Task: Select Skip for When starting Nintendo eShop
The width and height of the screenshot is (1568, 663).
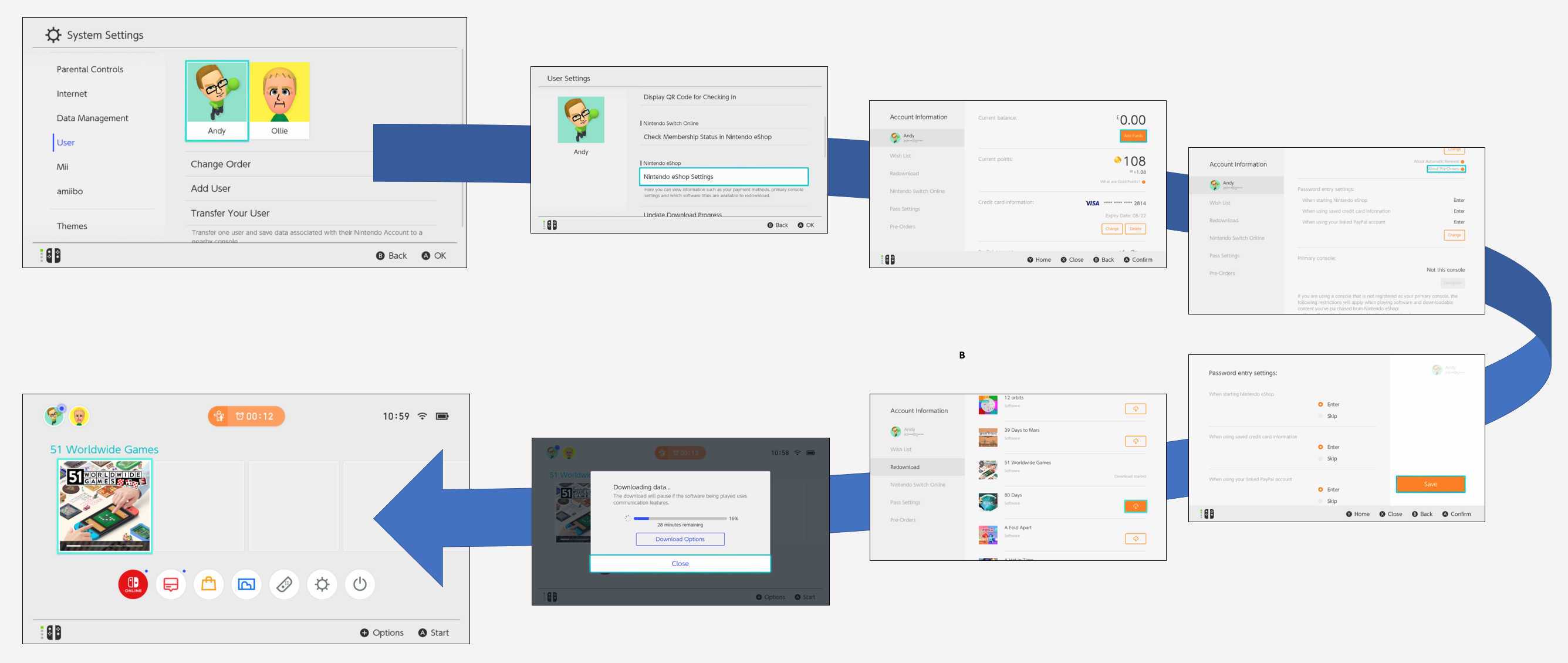Action: click(1328, 416)
